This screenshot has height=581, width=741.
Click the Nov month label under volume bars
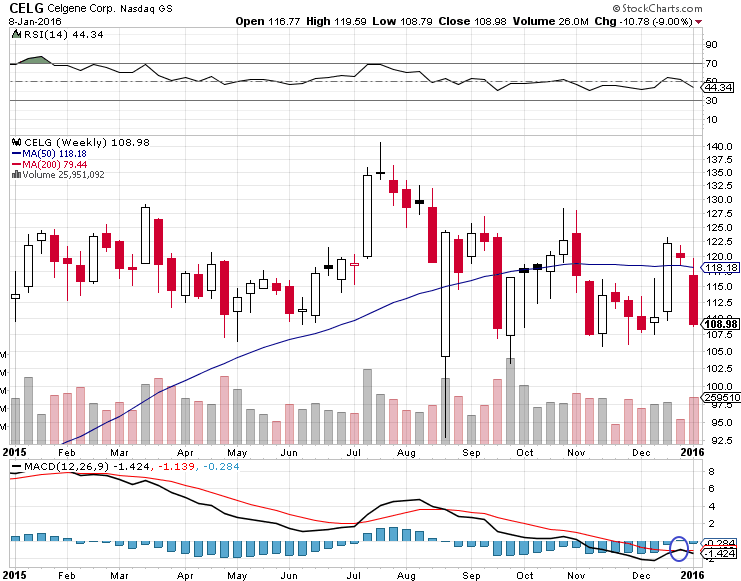[576, 452]
